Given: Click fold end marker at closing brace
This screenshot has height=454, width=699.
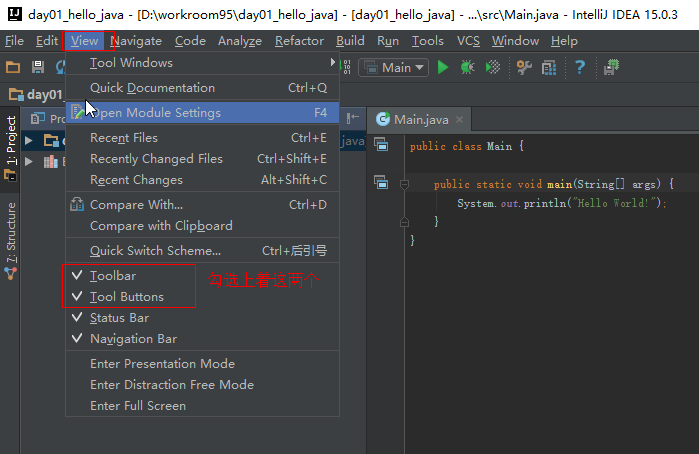Looking at the screenshot, I should coord(404,222).
